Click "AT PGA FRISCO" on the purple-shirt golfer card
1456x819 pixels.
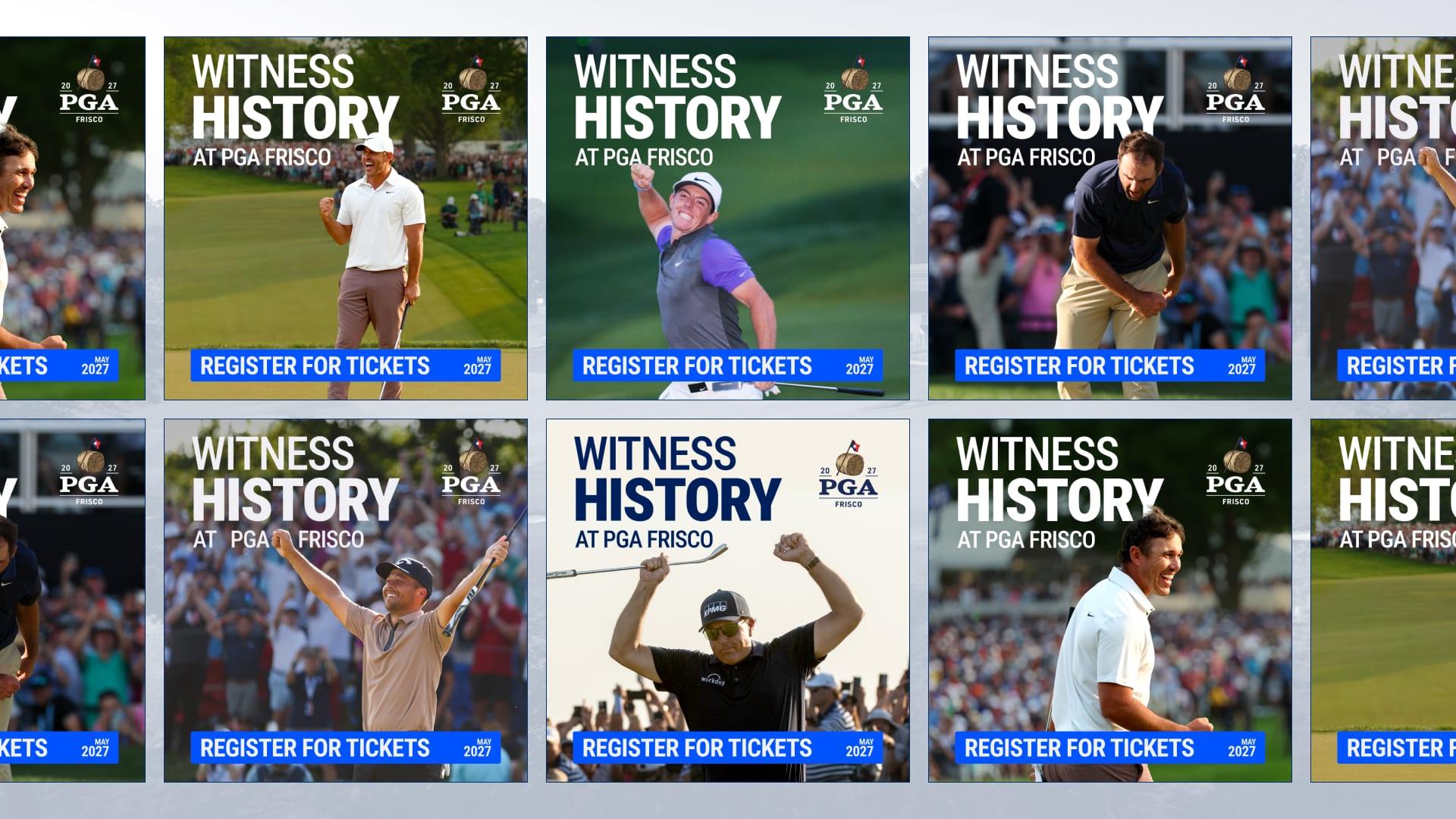[644, 158]
